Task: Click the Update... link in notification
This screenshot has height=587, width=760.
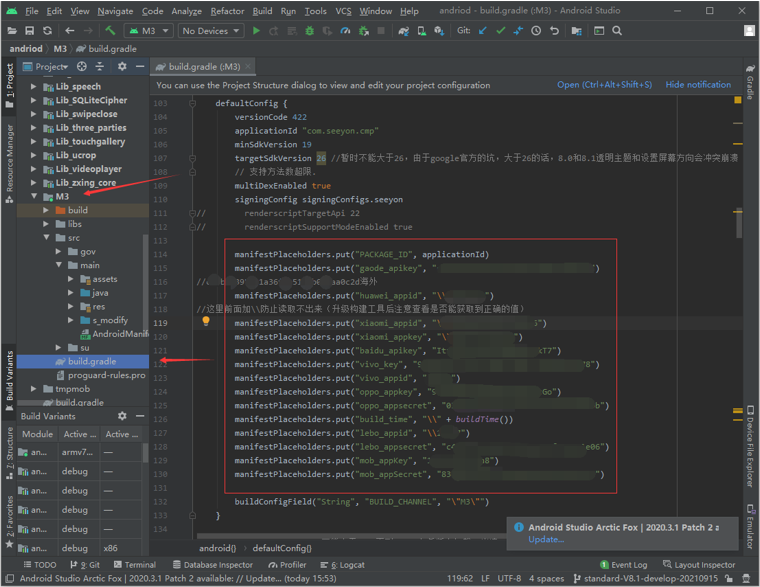Action: click(546, 539)
